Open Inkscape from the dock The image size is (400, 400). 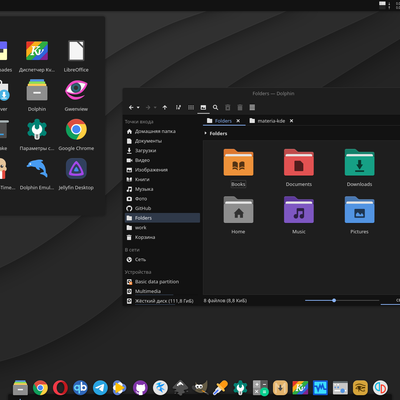[x=180, y=388]
